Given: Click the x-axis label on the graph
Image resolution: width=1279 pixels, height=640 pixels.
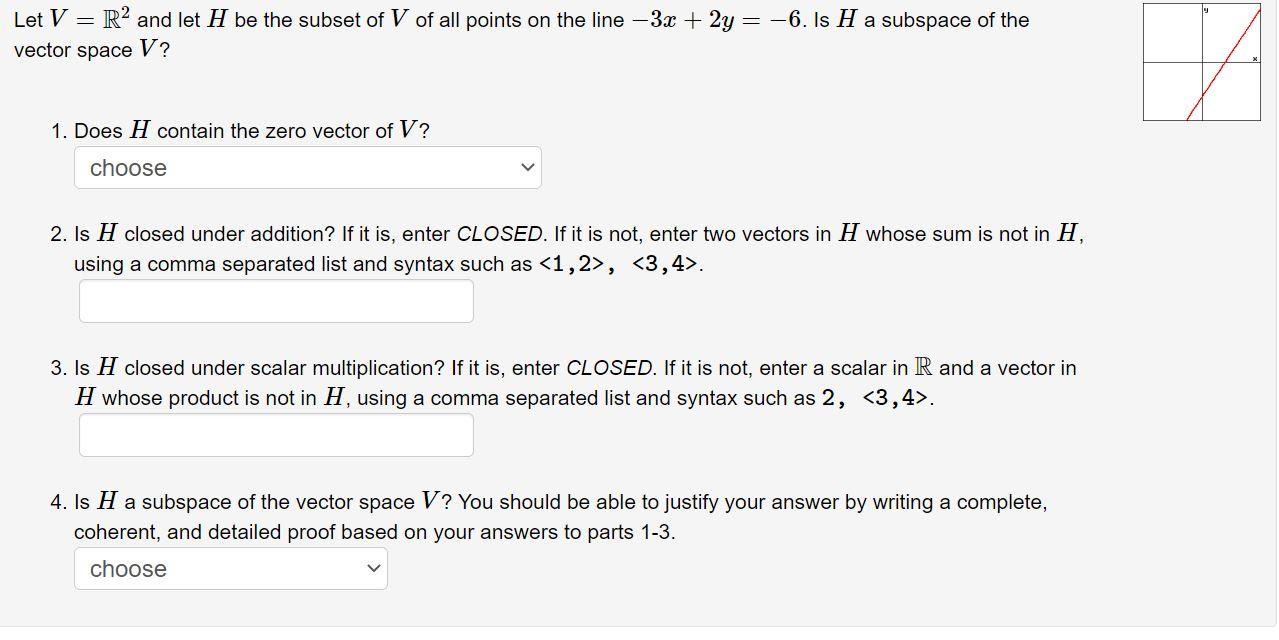Looking at the screenshot, I should 1254,58.
